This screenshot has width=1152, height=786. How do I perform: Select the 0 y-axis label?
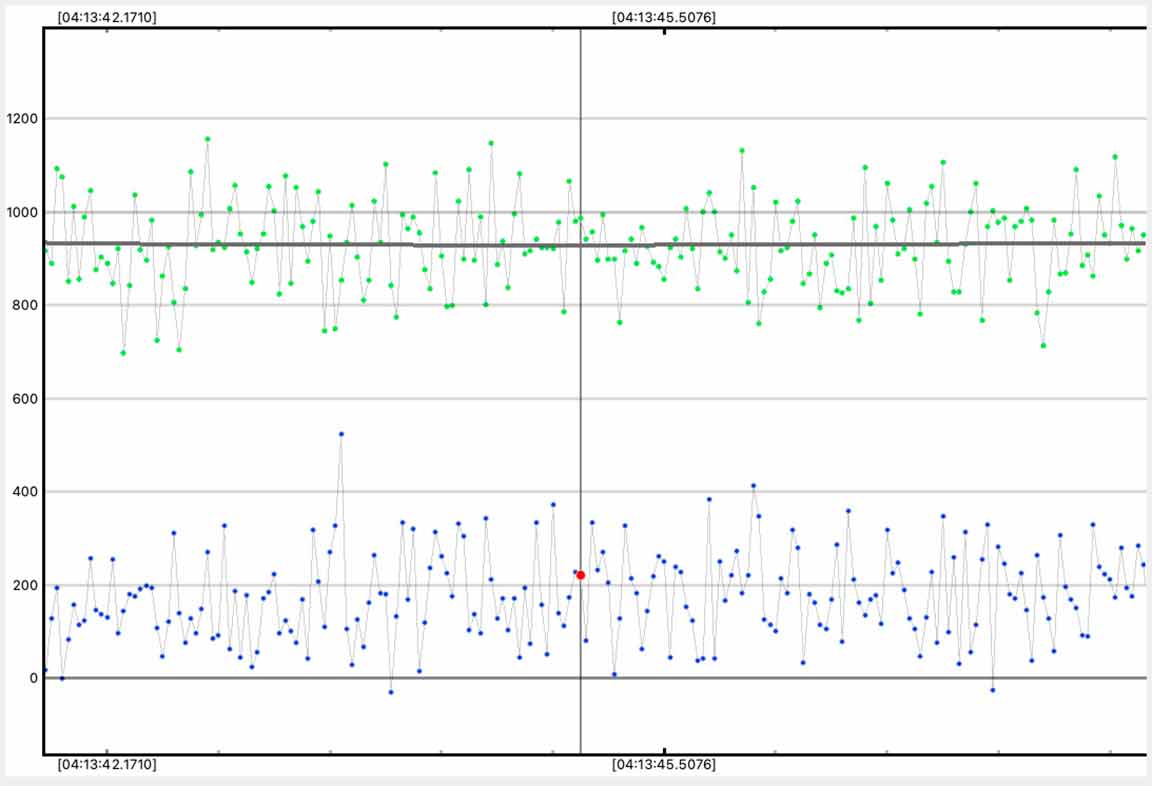33,678
